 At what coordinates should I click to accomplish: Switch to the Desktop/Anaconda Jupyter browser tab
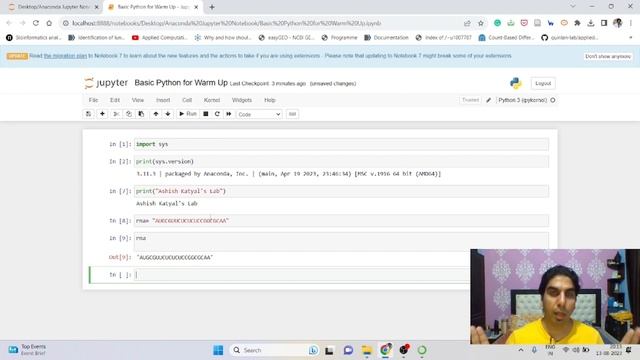[53, 7]
